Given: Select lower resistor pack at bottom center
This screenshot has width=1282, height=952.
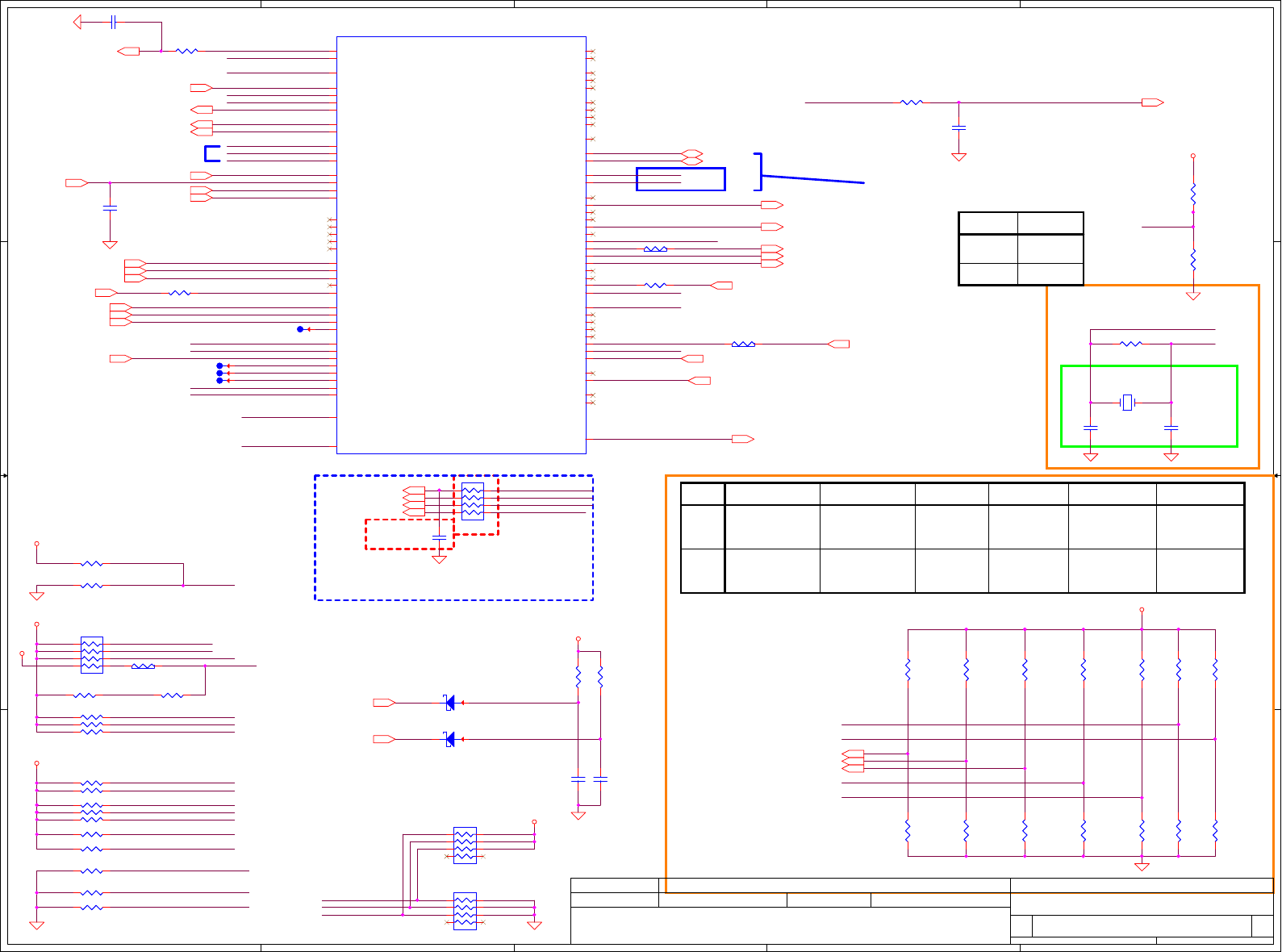Looking at the screenshot, I should pyautogui.click(x=465, y=911).
